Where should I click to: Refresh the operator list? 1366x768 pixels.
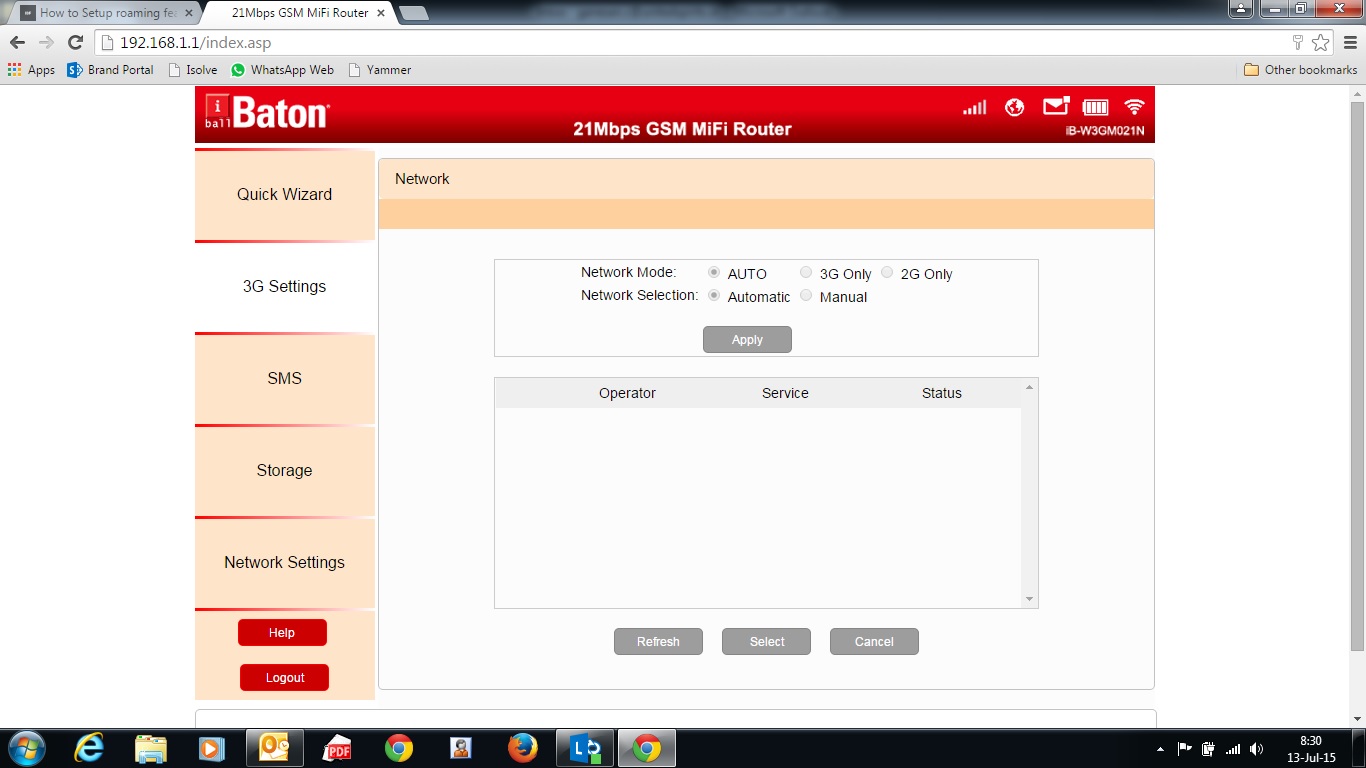tap(658, 642)
